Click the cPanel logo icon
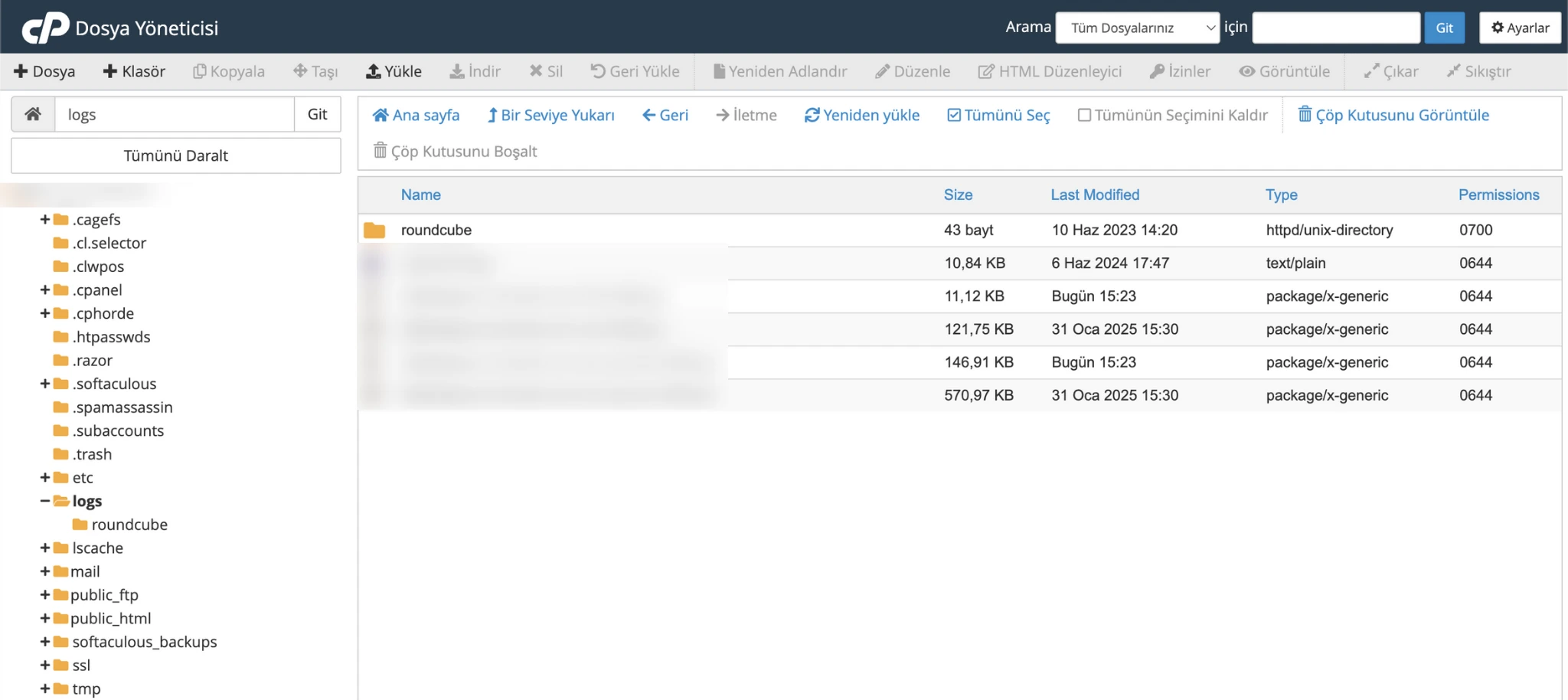 [x=45, y=28]
